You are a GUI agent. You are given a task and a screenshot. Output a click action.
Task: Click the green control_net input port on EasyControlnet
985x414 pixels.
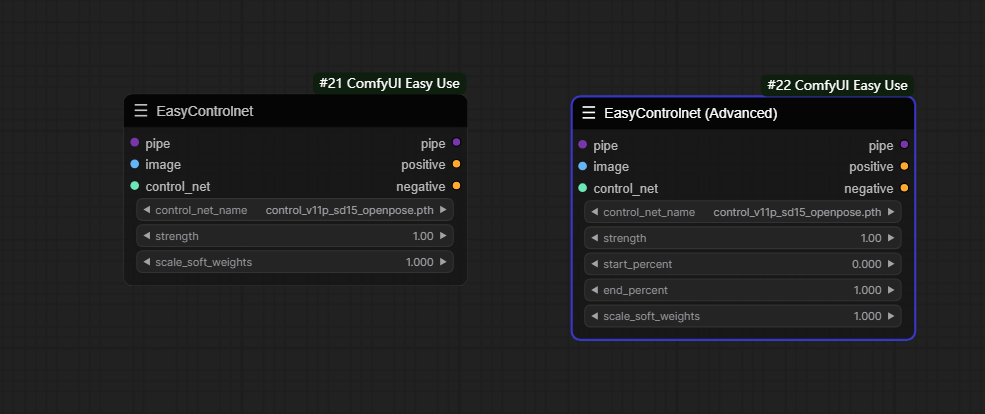134,186
